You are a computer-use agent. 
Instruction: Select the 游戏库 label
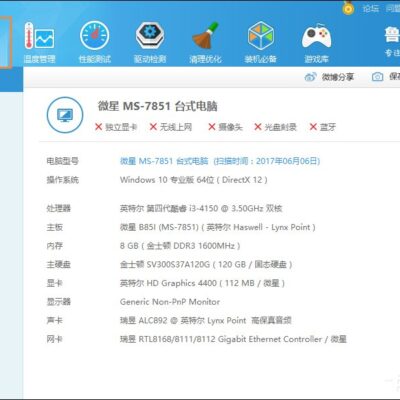[316, 59]
